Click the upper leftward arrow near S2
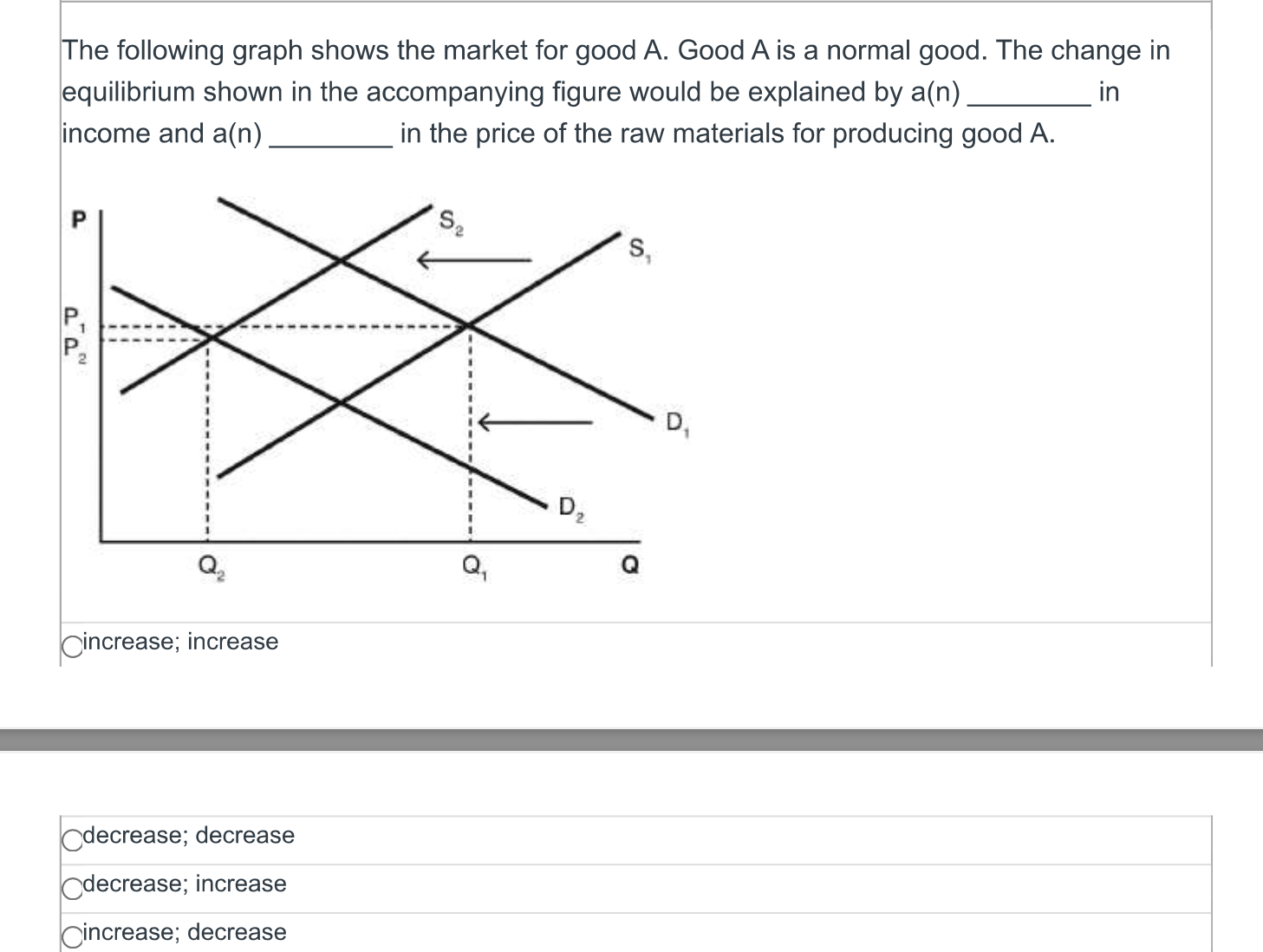This screenshot has width=1263, height=952. [x=476, y=258]
